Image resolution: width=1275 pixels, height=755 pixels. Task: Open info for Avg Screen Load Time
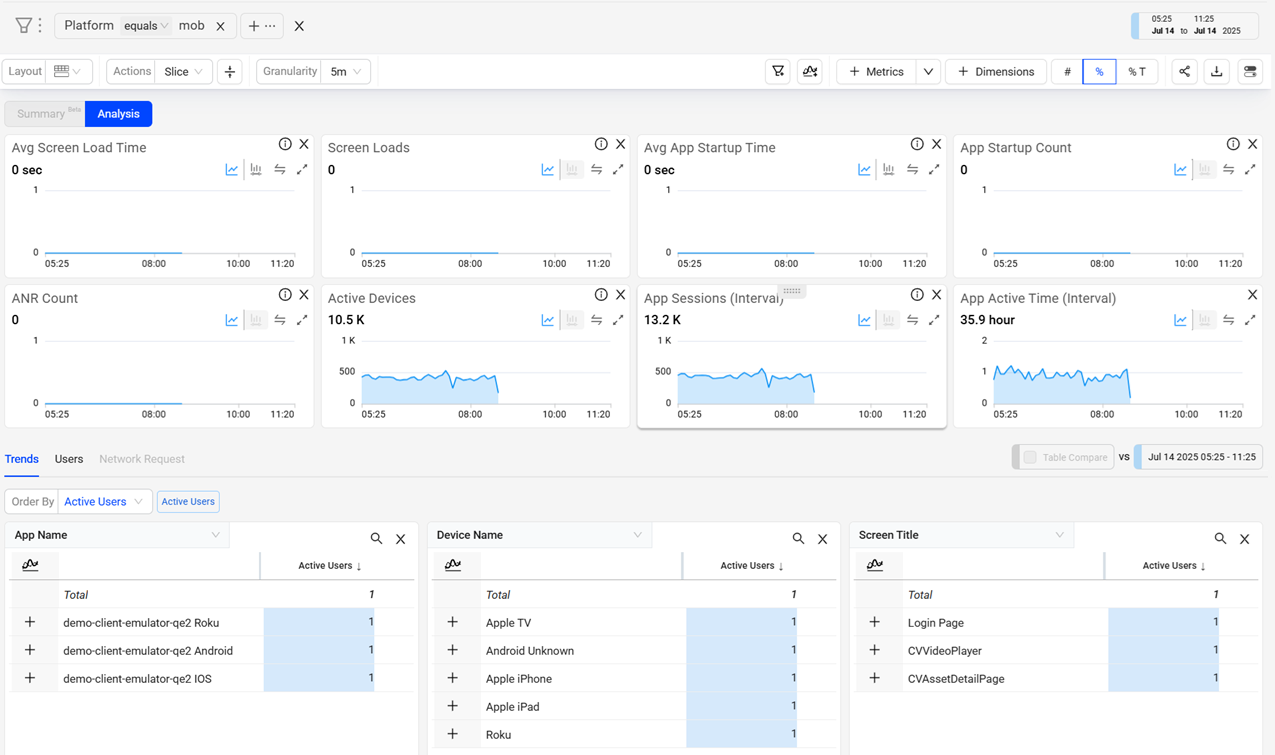[x=285, y=145]
